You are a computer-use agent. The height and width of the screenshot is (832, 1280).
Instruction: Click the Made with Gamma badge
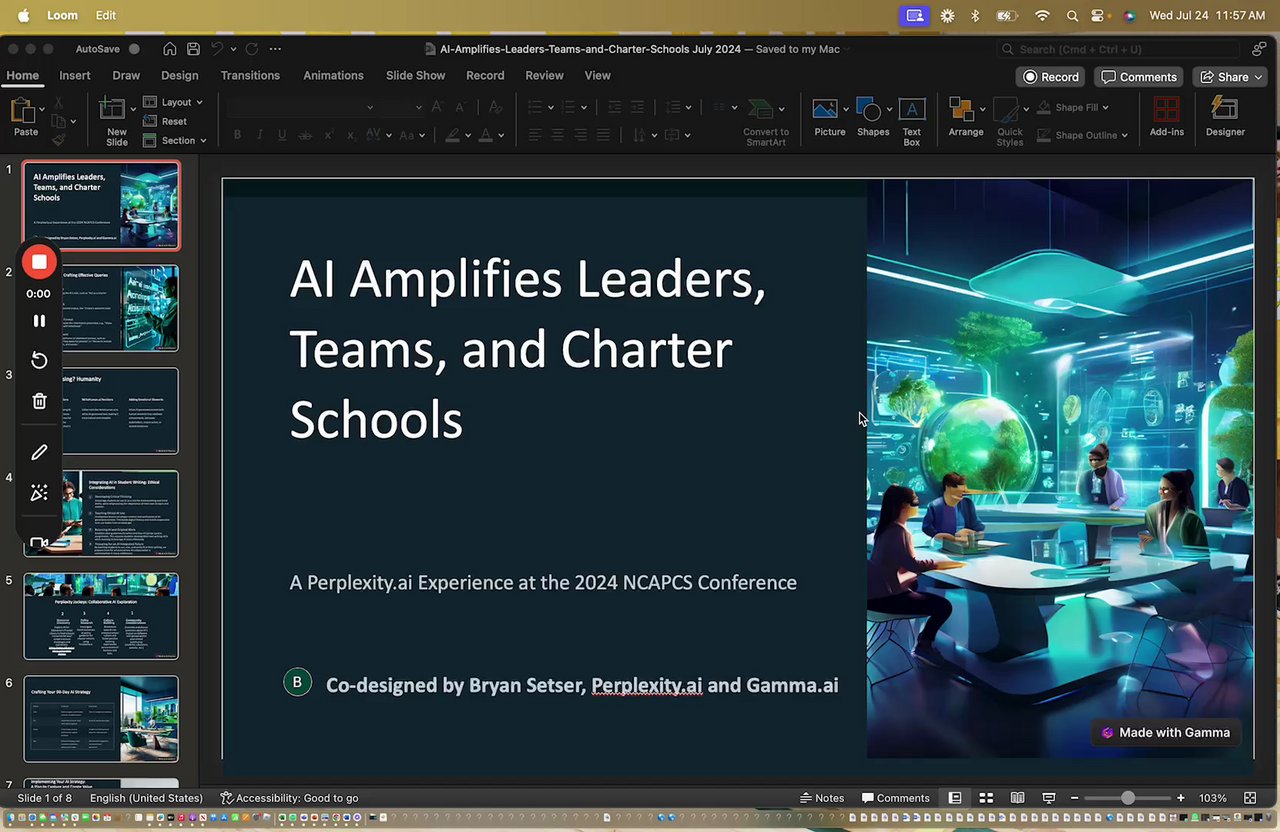click(1166, 732)
